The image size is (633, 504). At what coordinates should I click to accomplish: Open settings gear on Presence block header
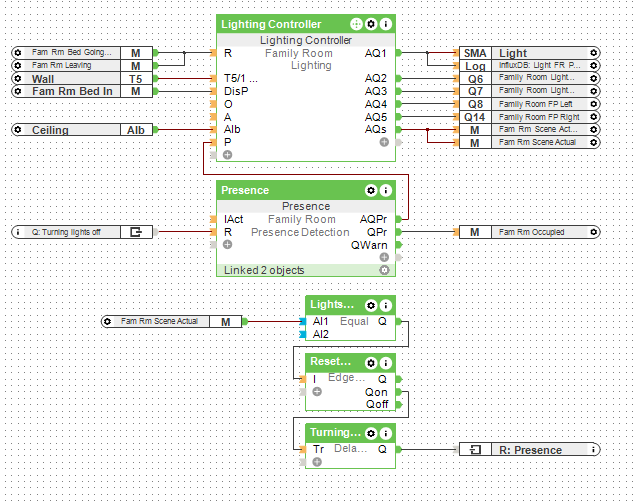[x=372, y=190]
